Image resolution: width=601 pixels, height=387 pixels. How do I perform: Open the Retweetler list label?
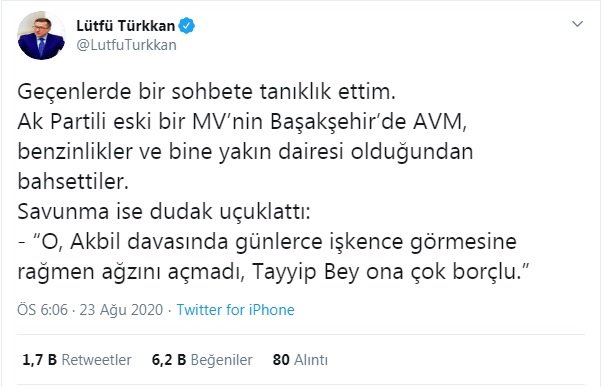[96, 360]
